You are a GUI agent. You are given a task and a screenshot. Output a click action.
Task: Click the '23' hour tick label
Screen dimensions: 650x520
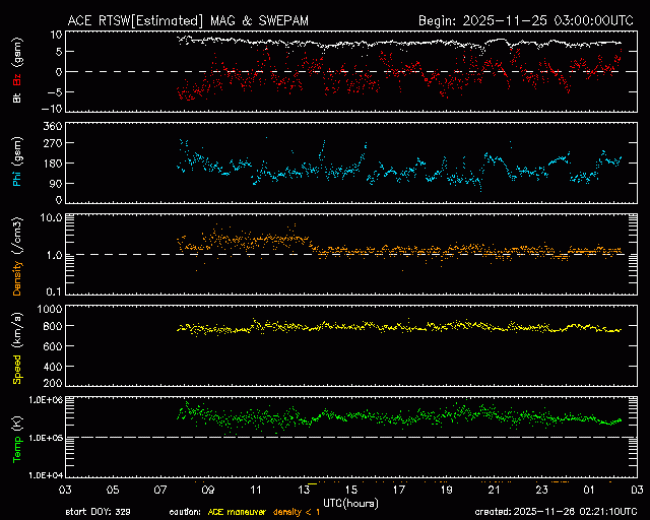tap(542, 490)
